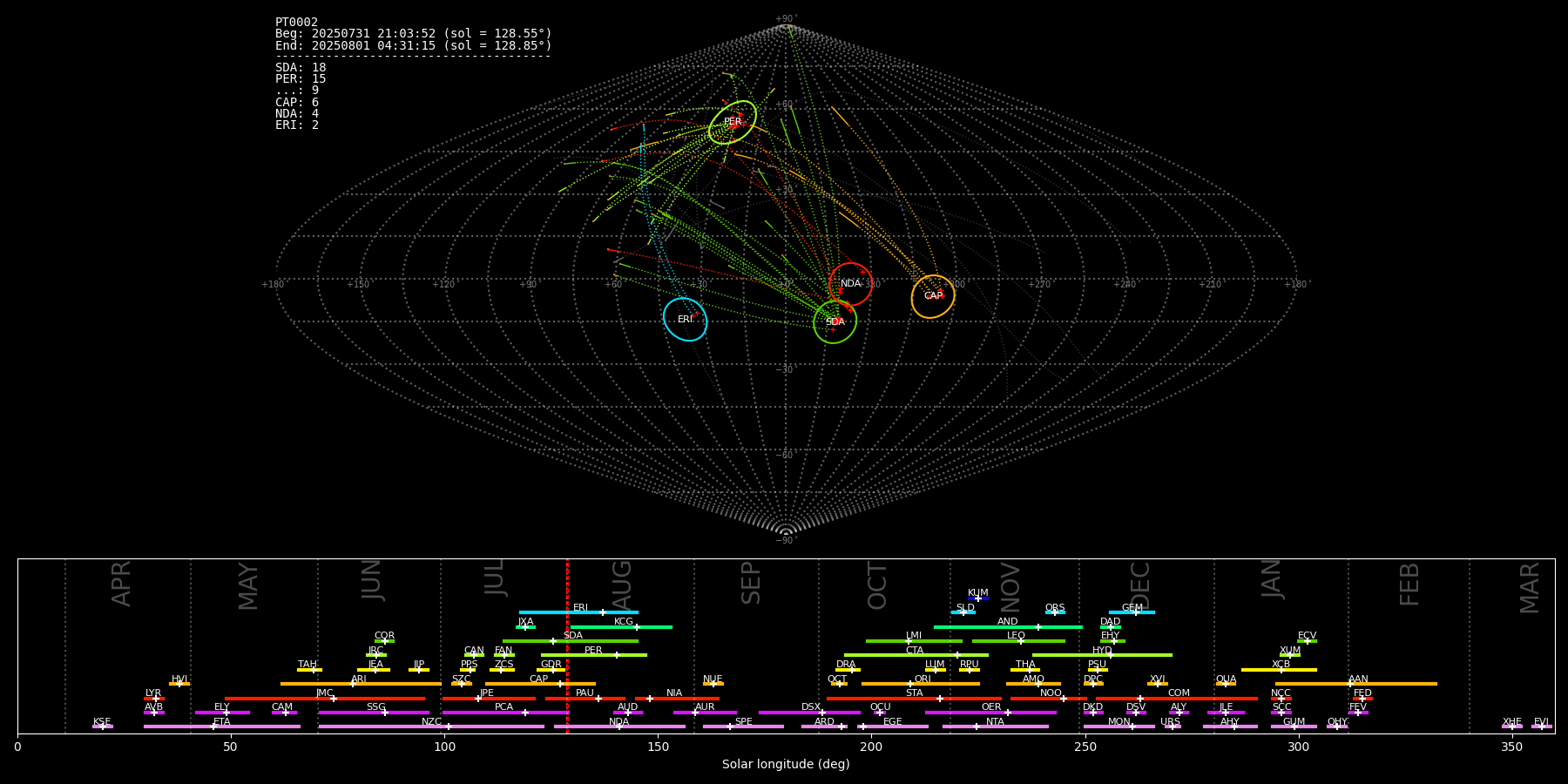Select the SSG purple shower bar
The height and width of the screenshot is (784, 1568).
tap(374, 713)
